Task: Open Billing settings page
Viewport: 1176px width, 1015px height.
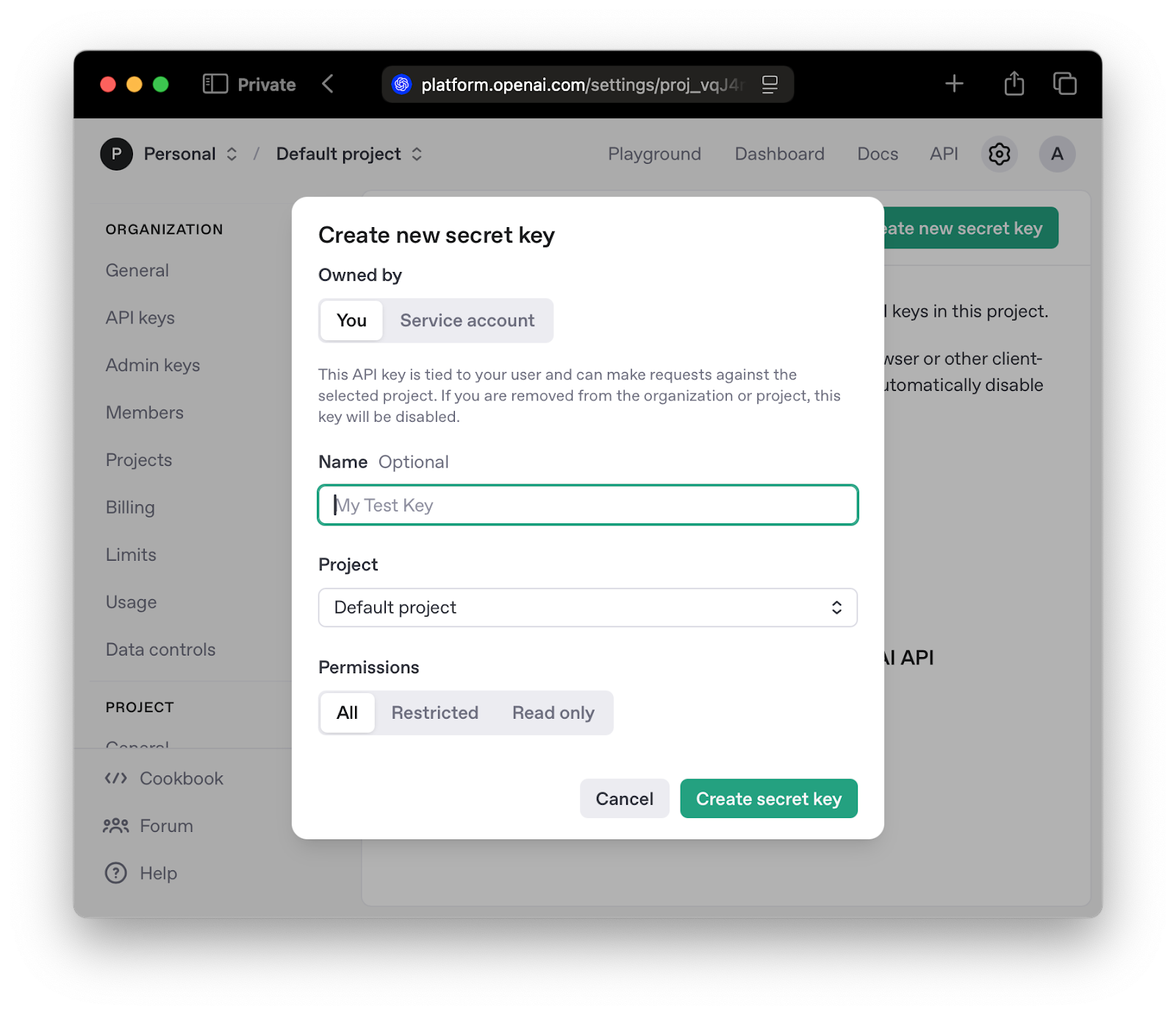Action: (130, 507)
